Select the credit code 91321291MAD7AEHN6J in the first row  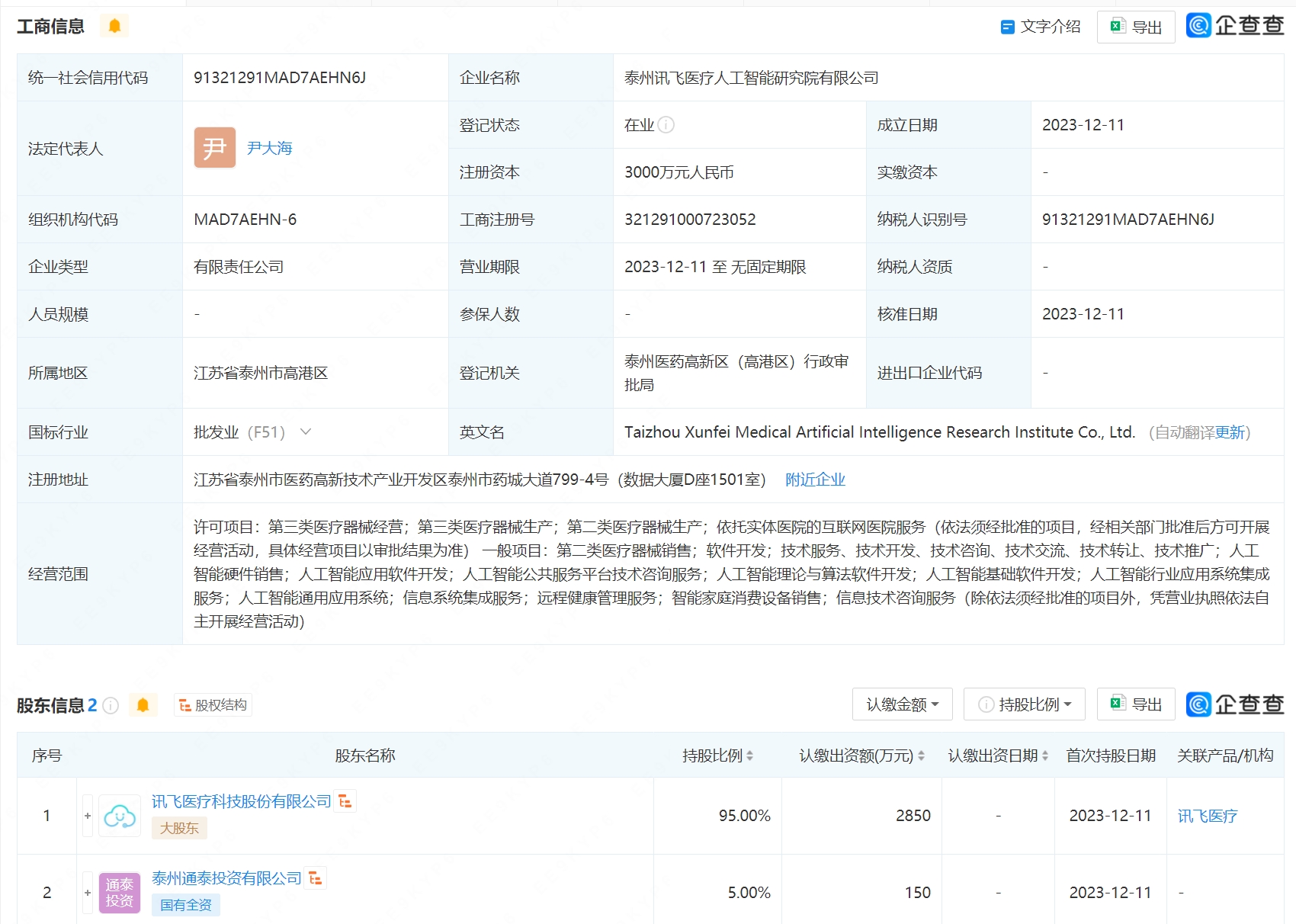tap(280, 78)
